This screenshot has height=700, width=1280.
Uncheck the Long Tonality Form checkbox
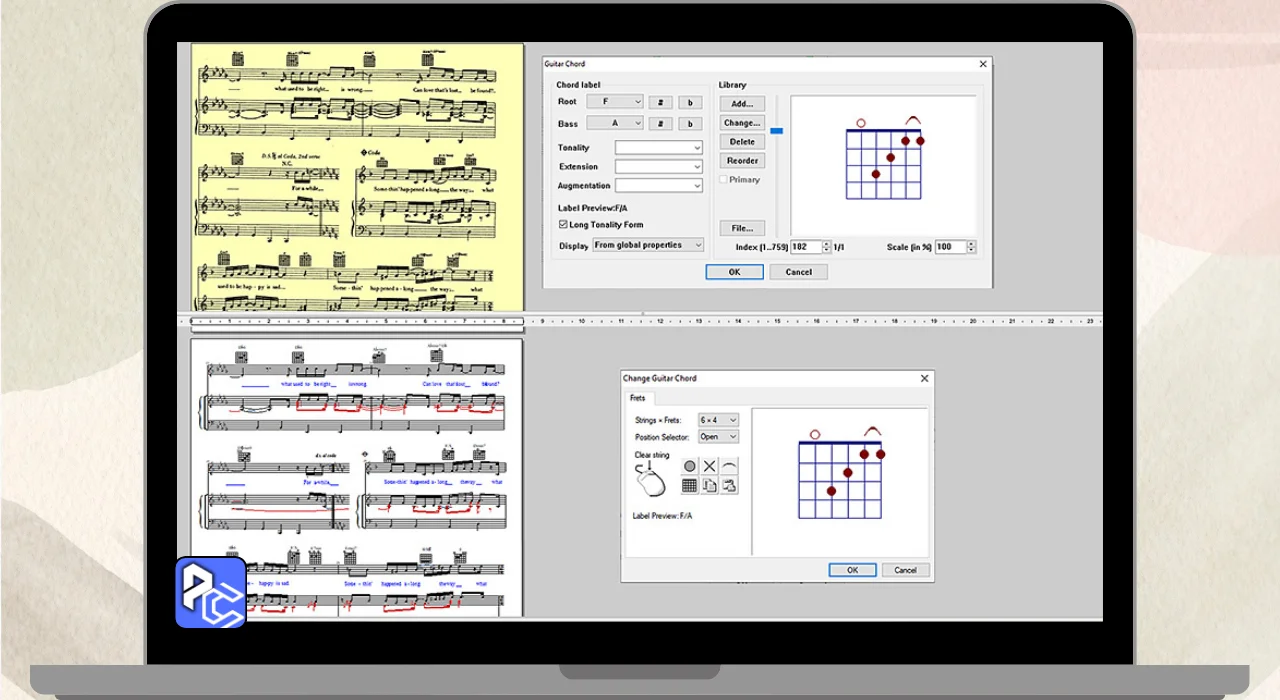point(563,225)
